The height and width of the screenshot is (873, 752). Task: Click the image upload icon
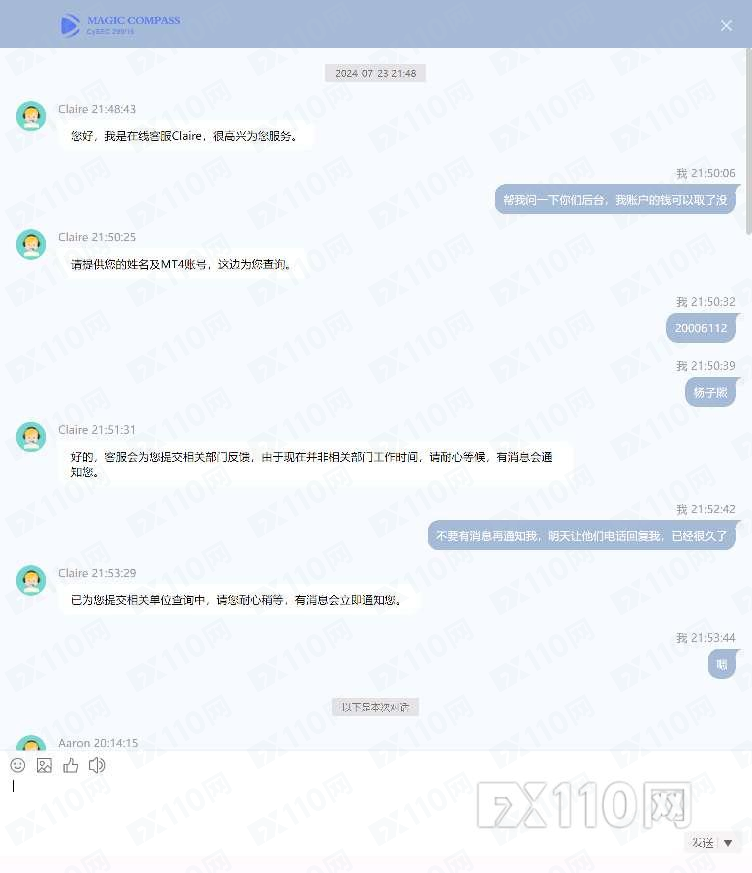[44, 765]
